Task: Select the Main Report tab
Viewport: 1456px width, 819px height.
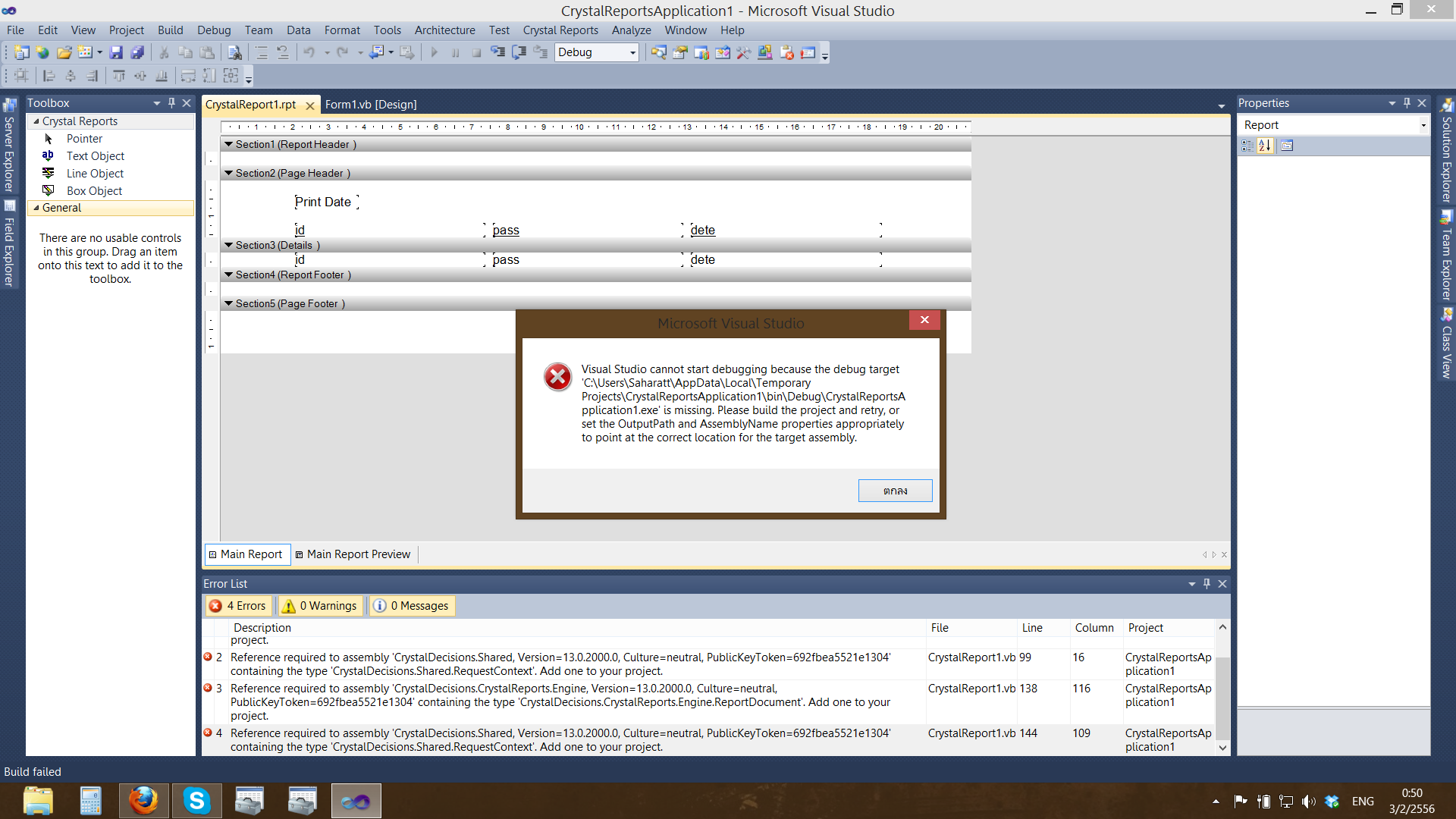Action: pyautogui.click(x=246, y=554)
